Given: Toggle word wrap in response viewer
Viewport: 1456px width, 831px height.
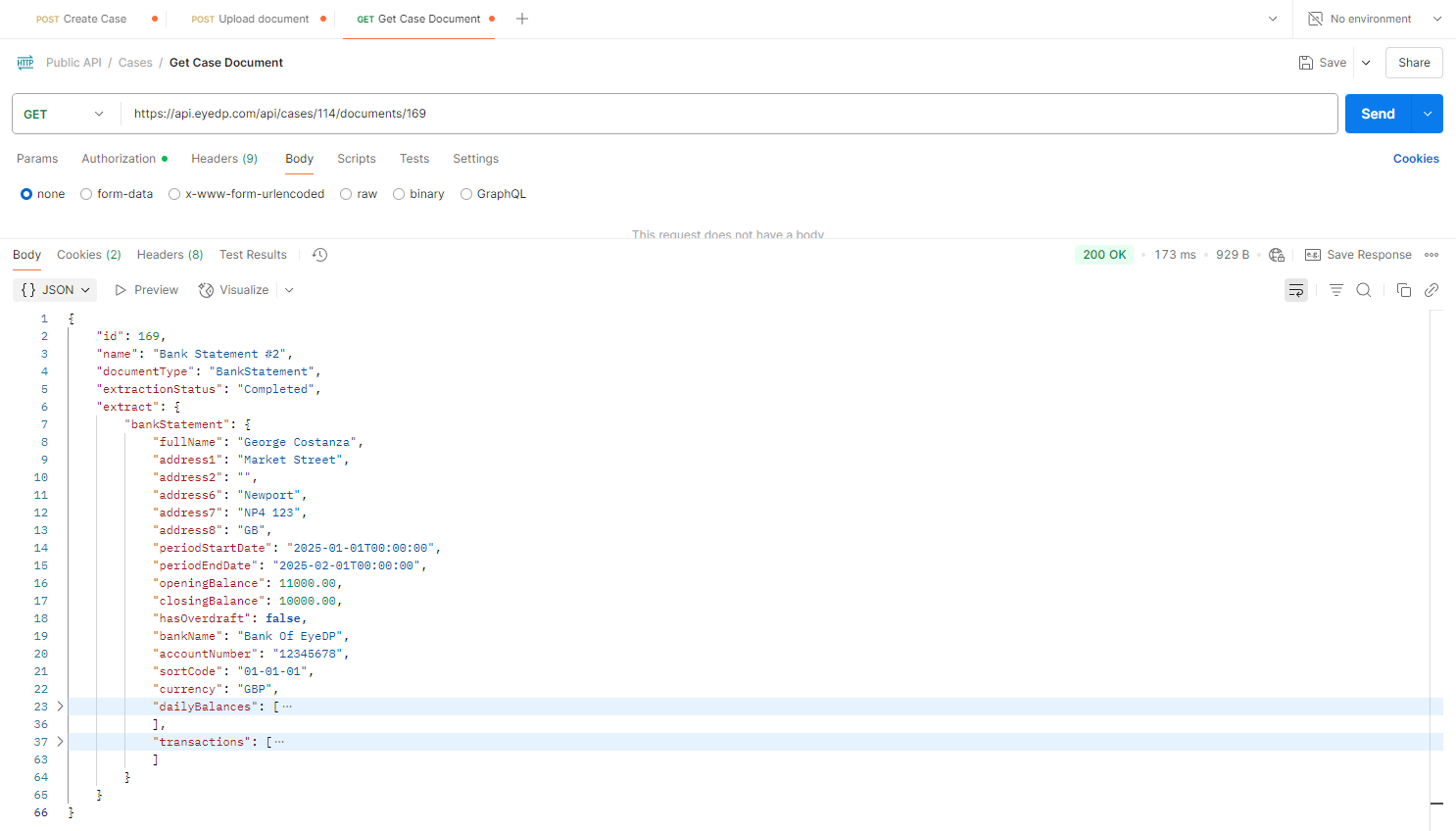Looking at the screenshot, I should (1295, 290).
